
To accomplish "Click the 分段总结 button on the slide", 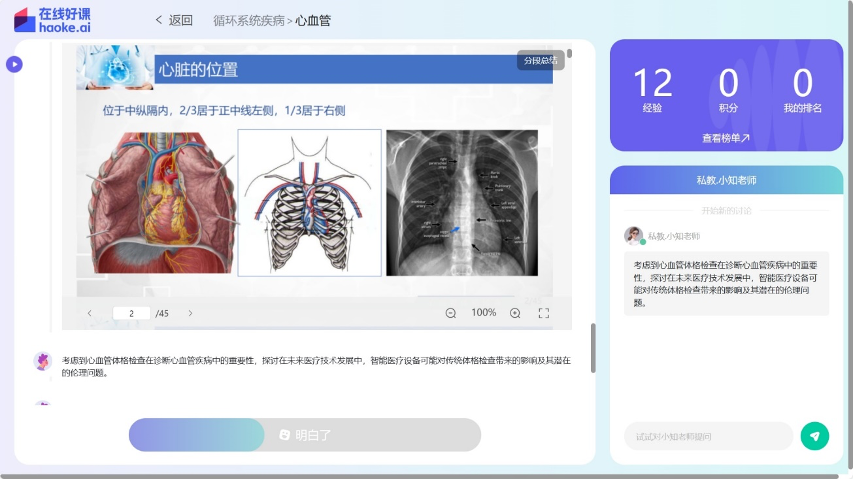I will (540, 61).
